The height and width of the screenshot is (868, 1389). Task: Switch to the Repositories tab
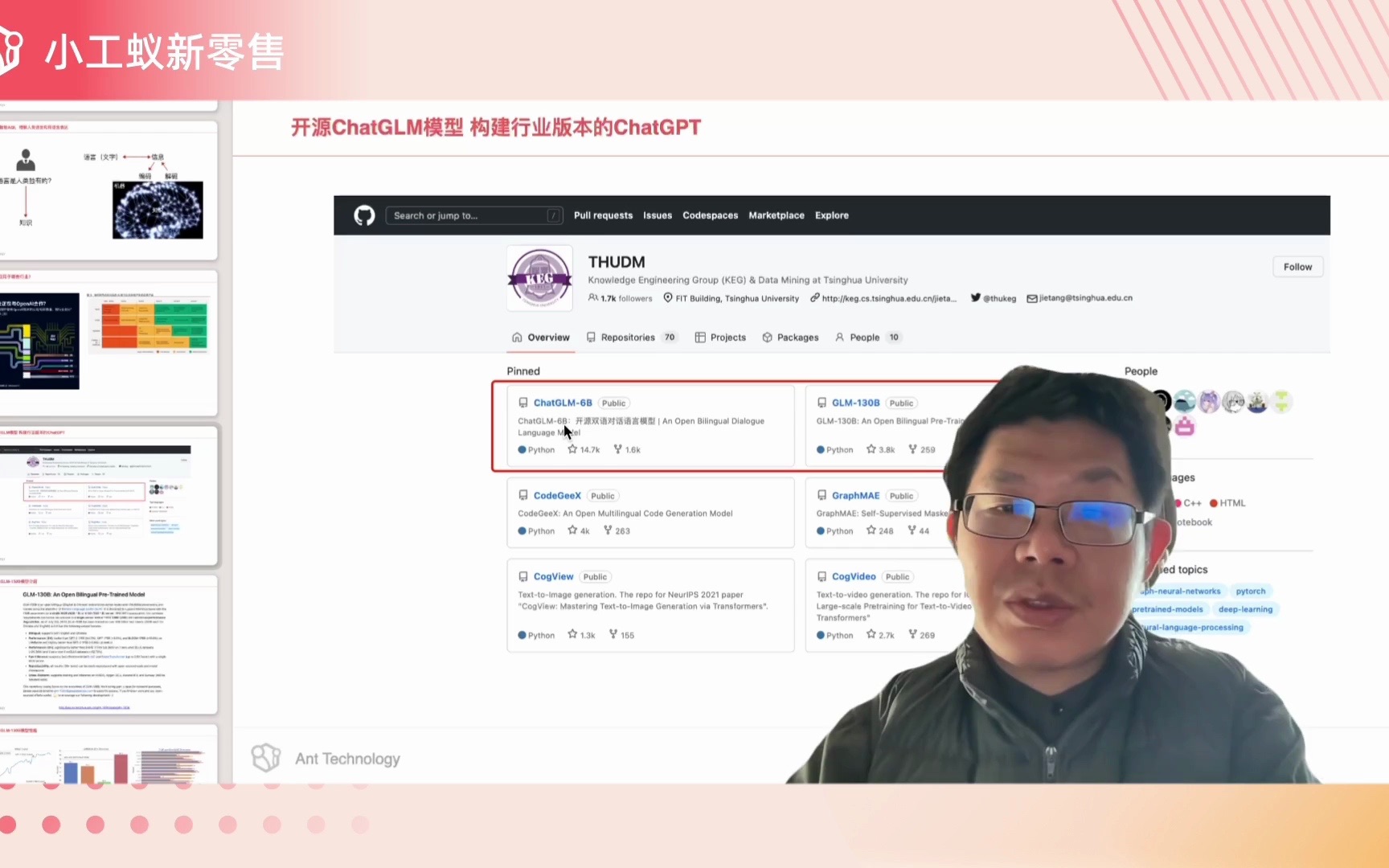tap(629, 338)
